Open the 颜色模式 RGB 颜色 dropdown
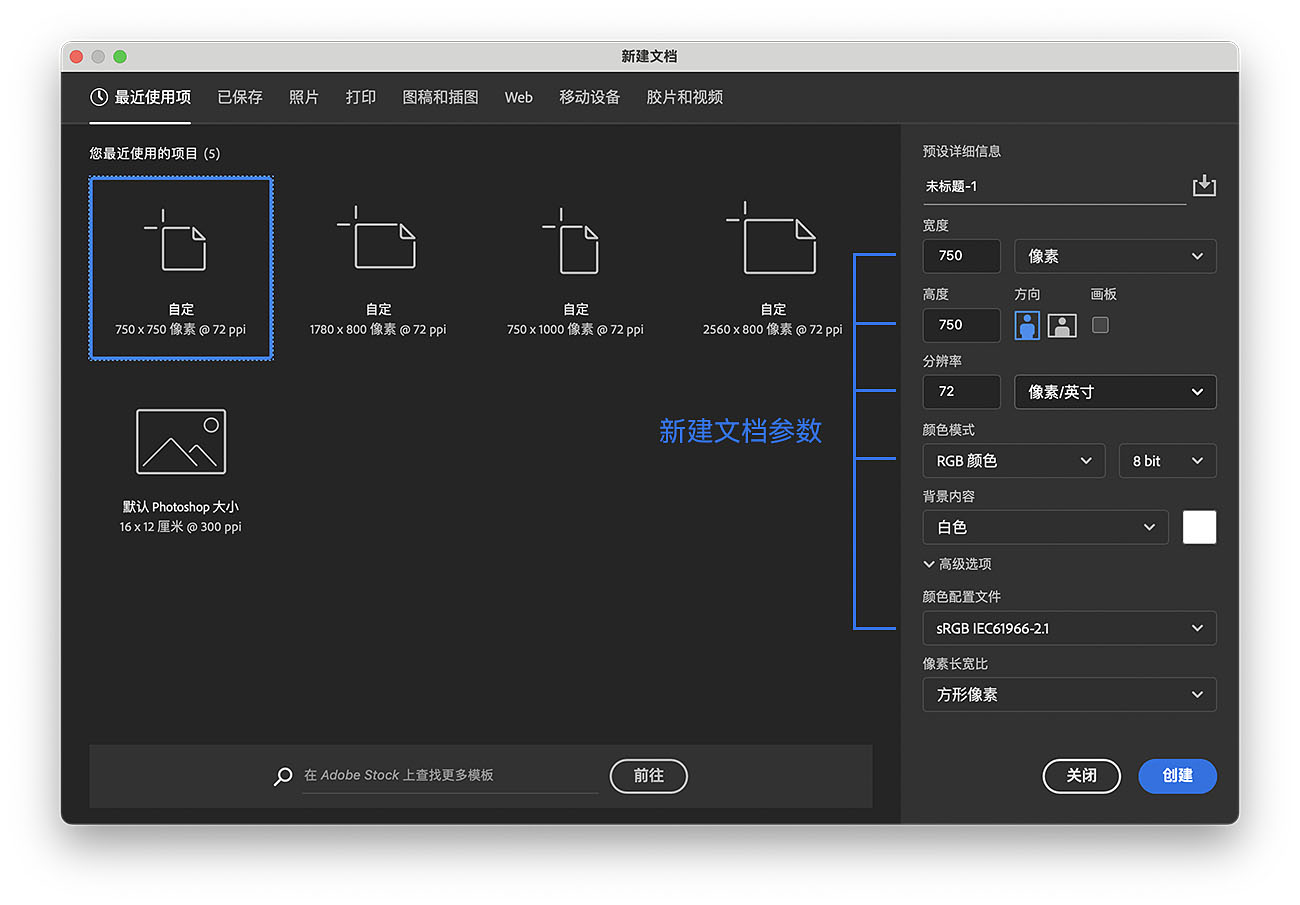The height and width of the screenshot is (905, 1300). (1013, 460)
